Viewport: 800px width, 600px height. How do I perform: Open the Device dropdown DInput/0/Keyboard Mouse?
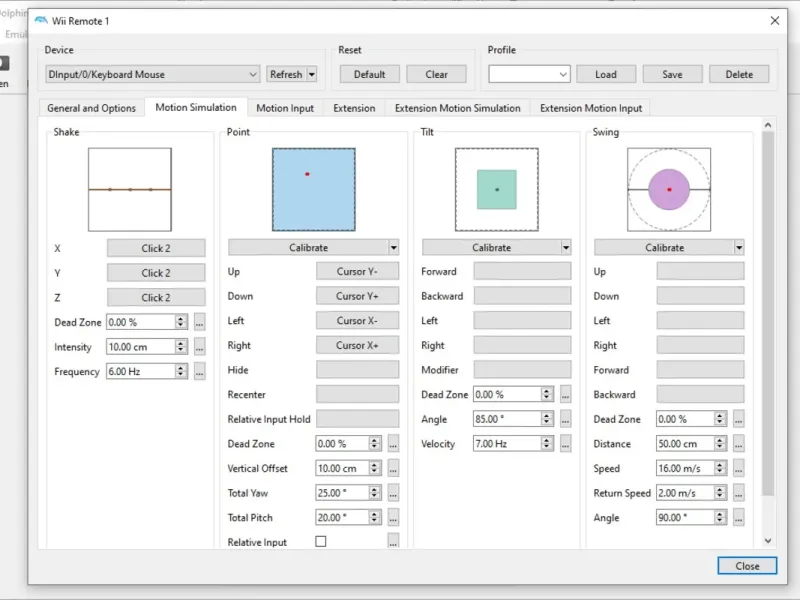[153, 74]
